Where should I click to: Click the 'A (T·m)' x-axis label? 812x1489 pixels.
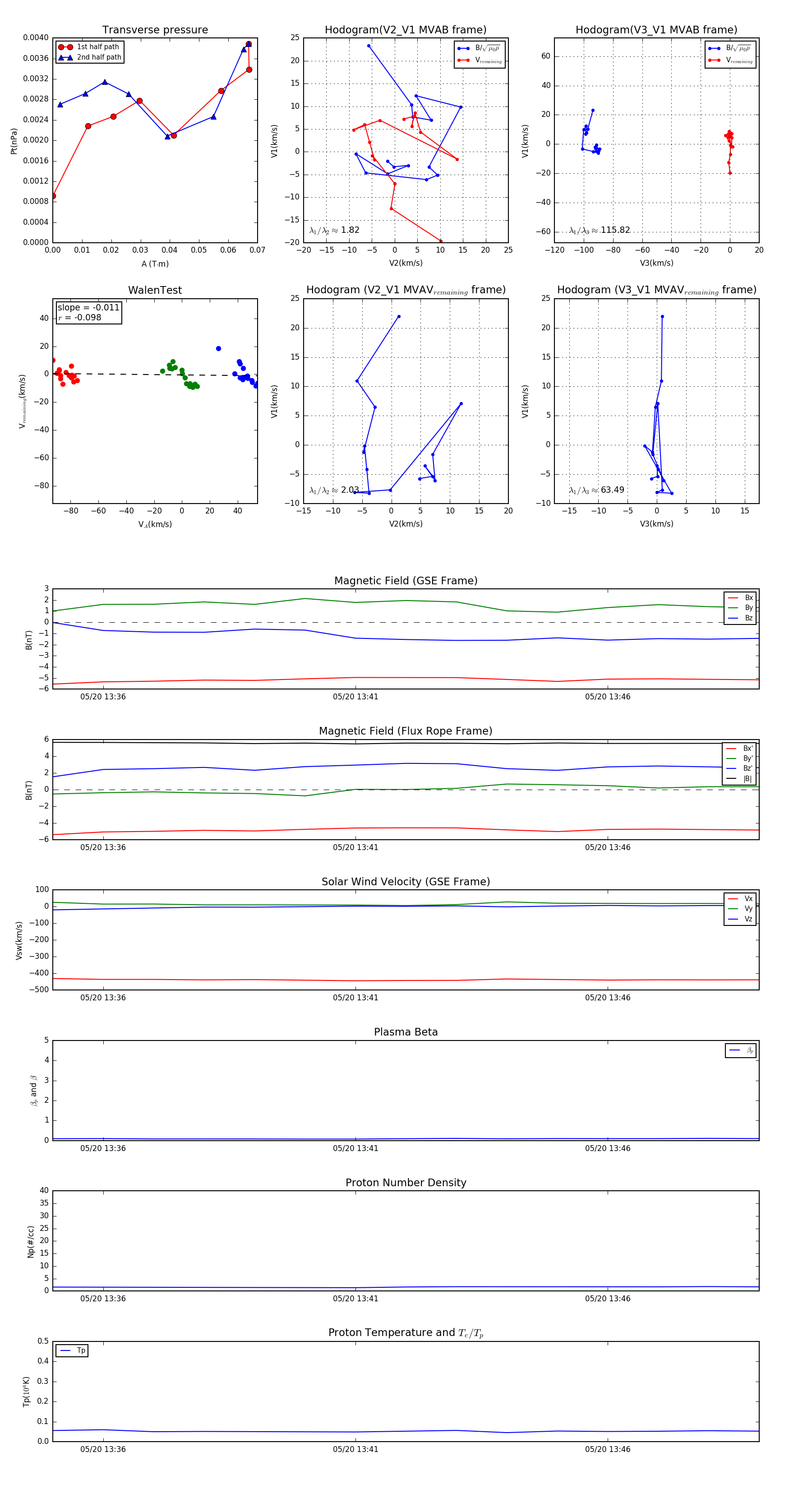155,264
